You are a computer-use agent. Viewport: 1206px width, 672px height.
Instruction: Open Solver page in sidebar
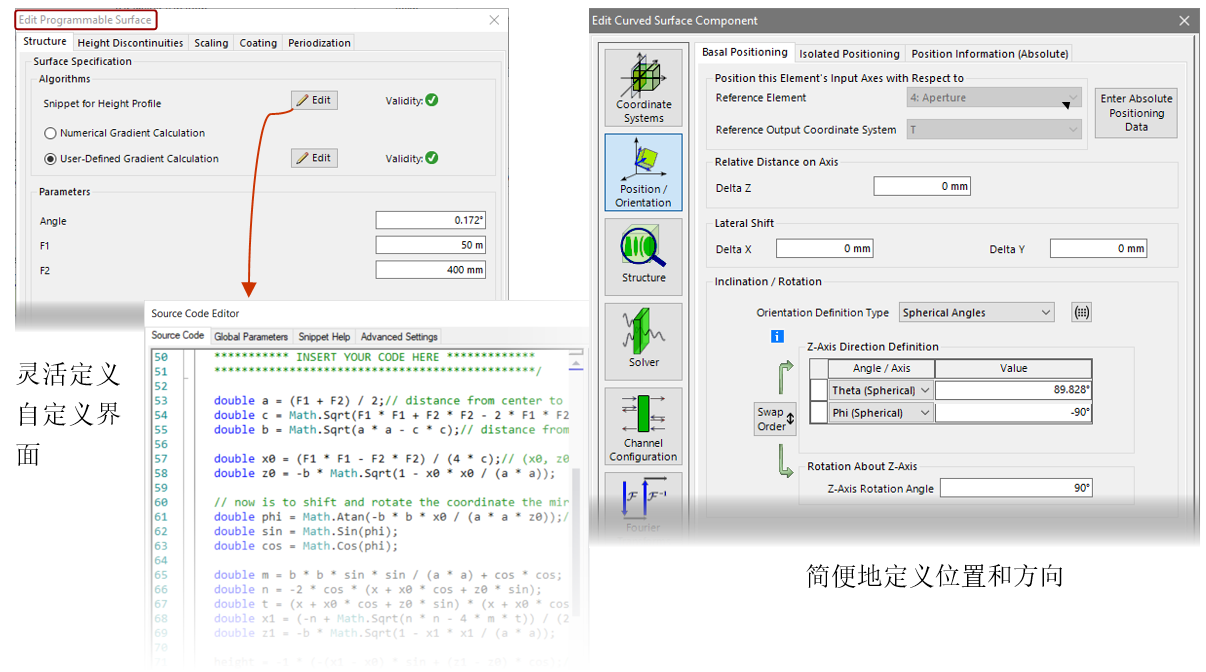pos(643,341)
